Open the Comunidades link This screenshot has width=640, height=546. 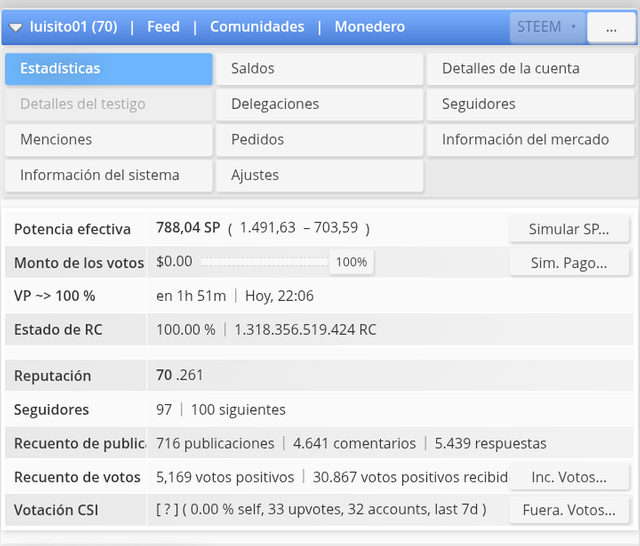(x=257, y=27)
